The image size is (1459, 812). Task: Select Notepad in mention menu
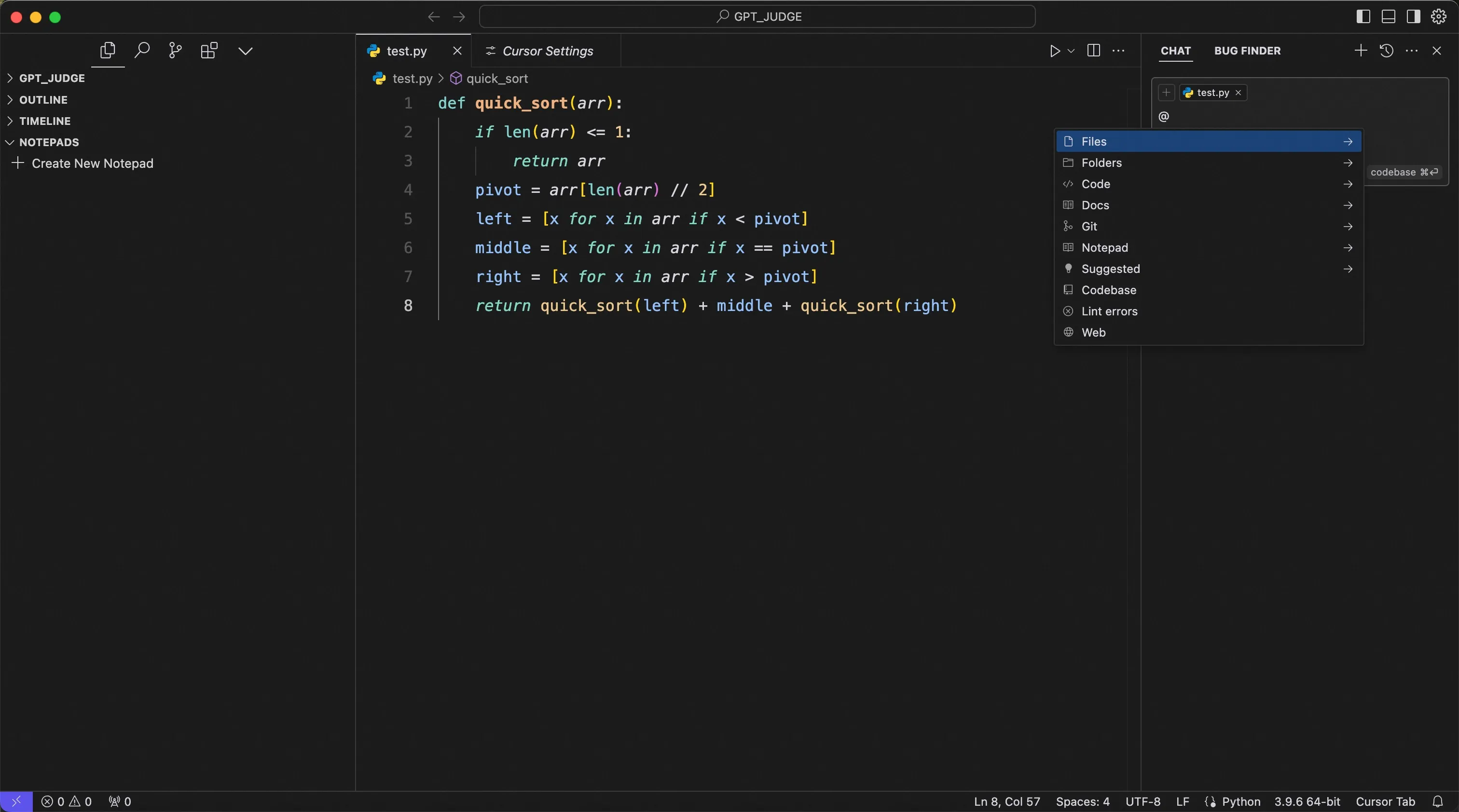[x=1208, y=248]
